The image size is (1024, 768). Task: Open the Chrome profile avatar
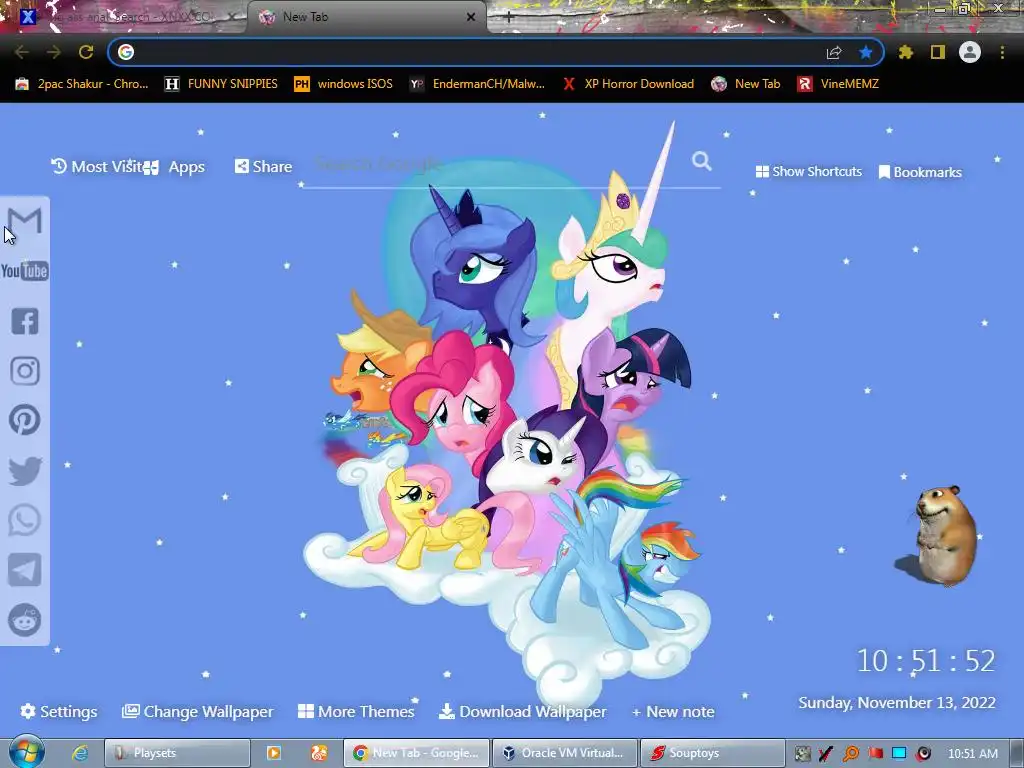970,52
